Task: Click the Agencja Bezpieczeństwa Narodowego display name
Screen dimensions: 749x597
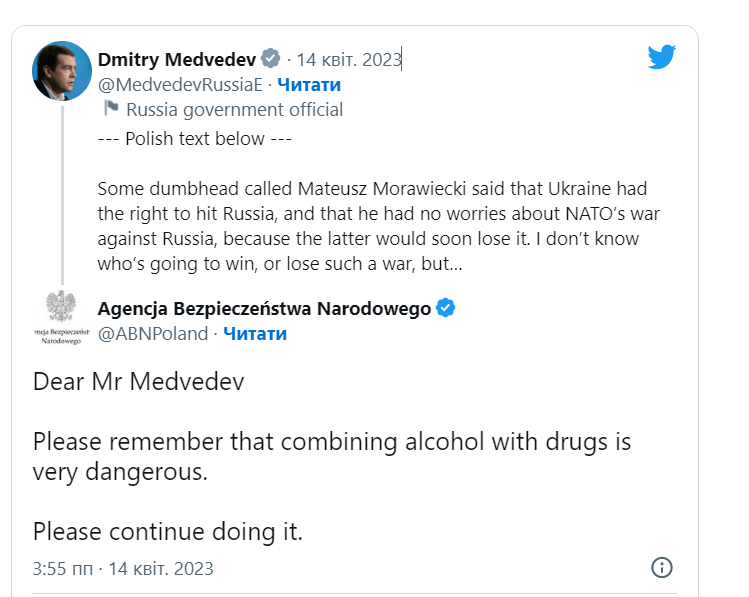Action: click(264, 308)
